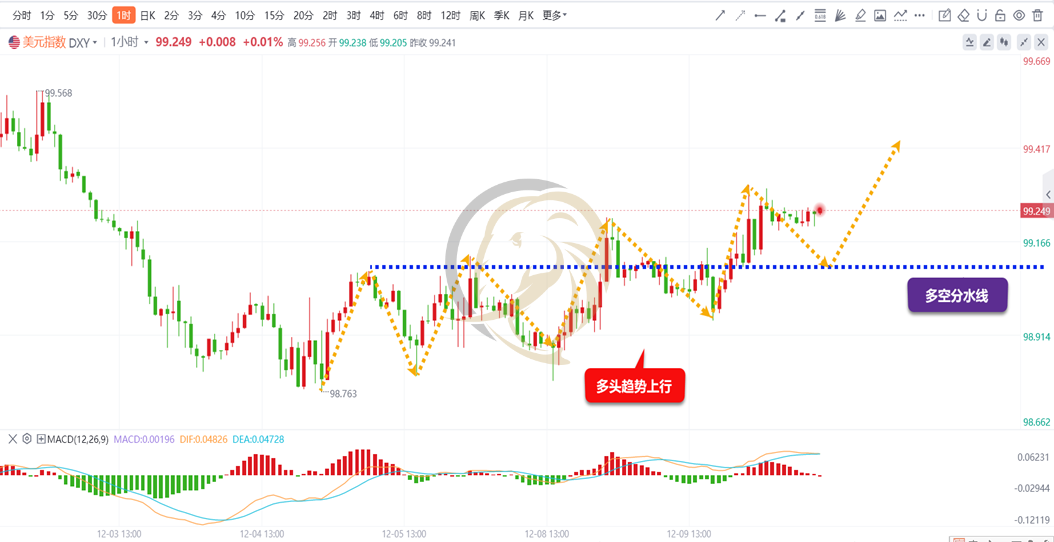
Task: Select the highlighter marker tool
Action: click(860, 15)
